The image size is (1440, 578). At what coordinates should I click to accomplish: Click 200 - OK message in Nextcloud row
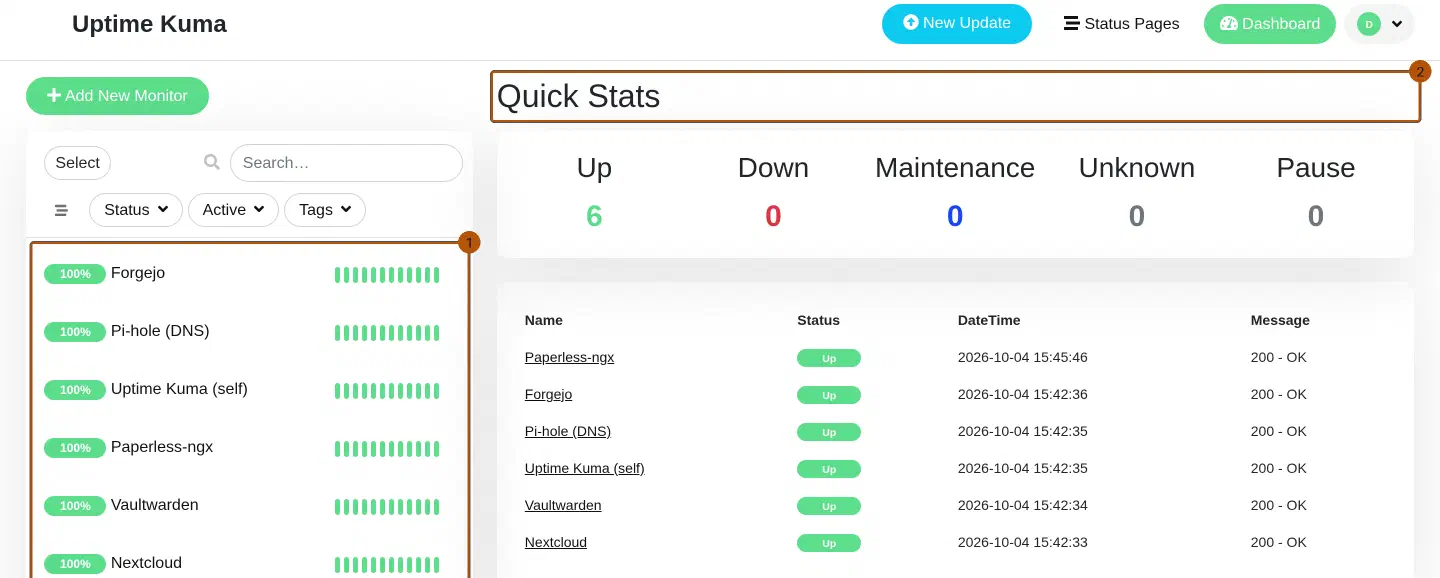pyautogui.click(x=1279, y=542)
